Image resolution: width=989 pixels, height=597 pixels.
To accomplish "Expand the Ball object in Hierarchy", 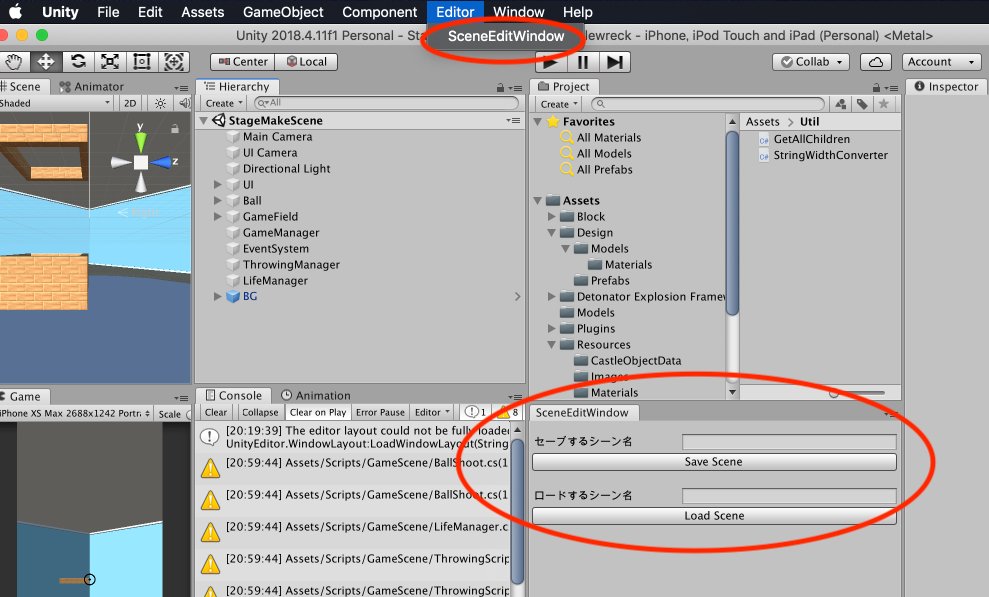I will pyautogui.click(x=218, y=200).
